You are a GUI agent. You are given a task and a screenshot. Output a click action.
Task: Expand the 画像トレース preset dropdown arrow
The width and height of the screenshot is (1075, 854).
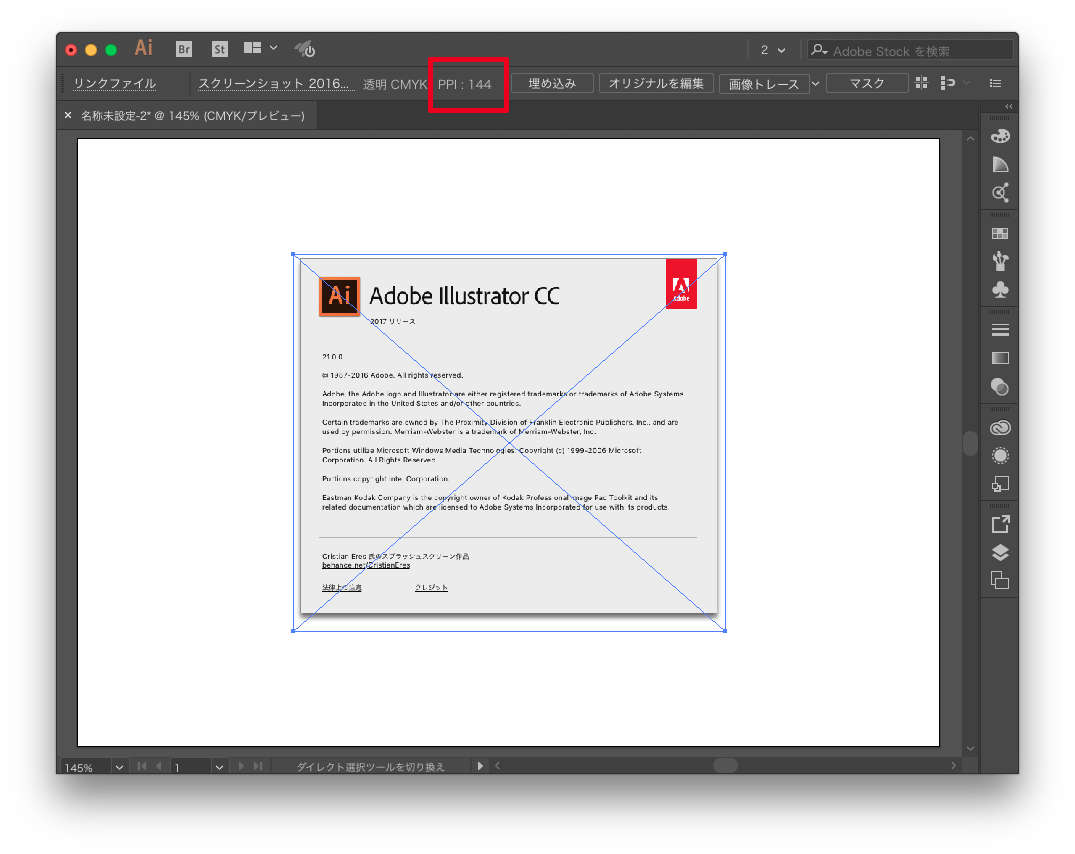816,84
